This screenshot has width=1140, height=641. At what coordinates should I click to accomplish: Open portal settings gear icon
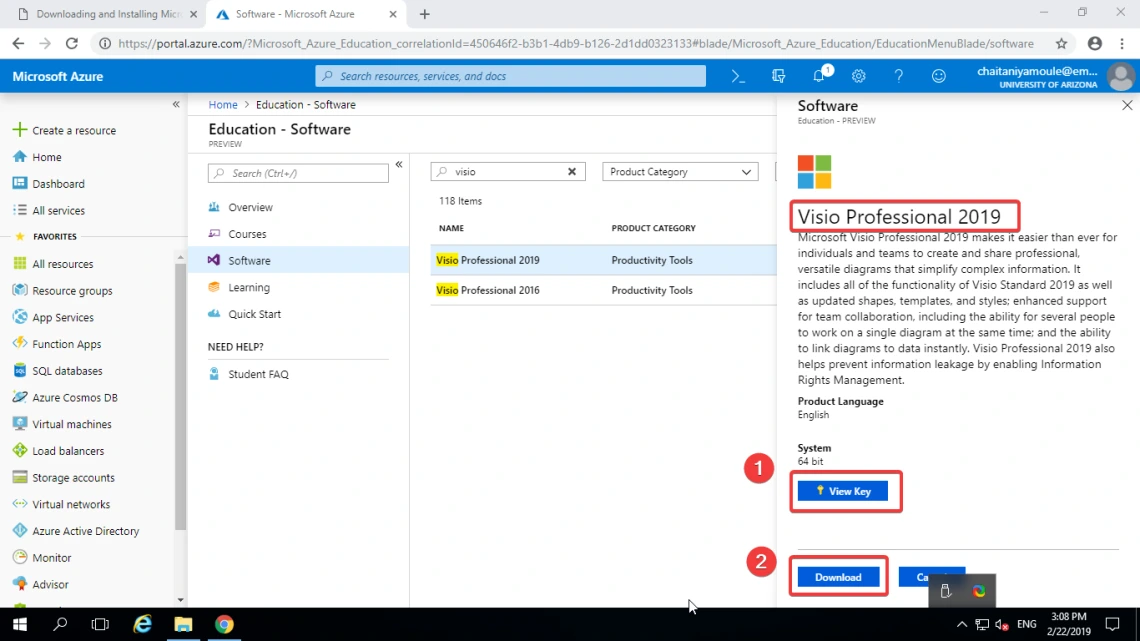click(x=859, y=76)
